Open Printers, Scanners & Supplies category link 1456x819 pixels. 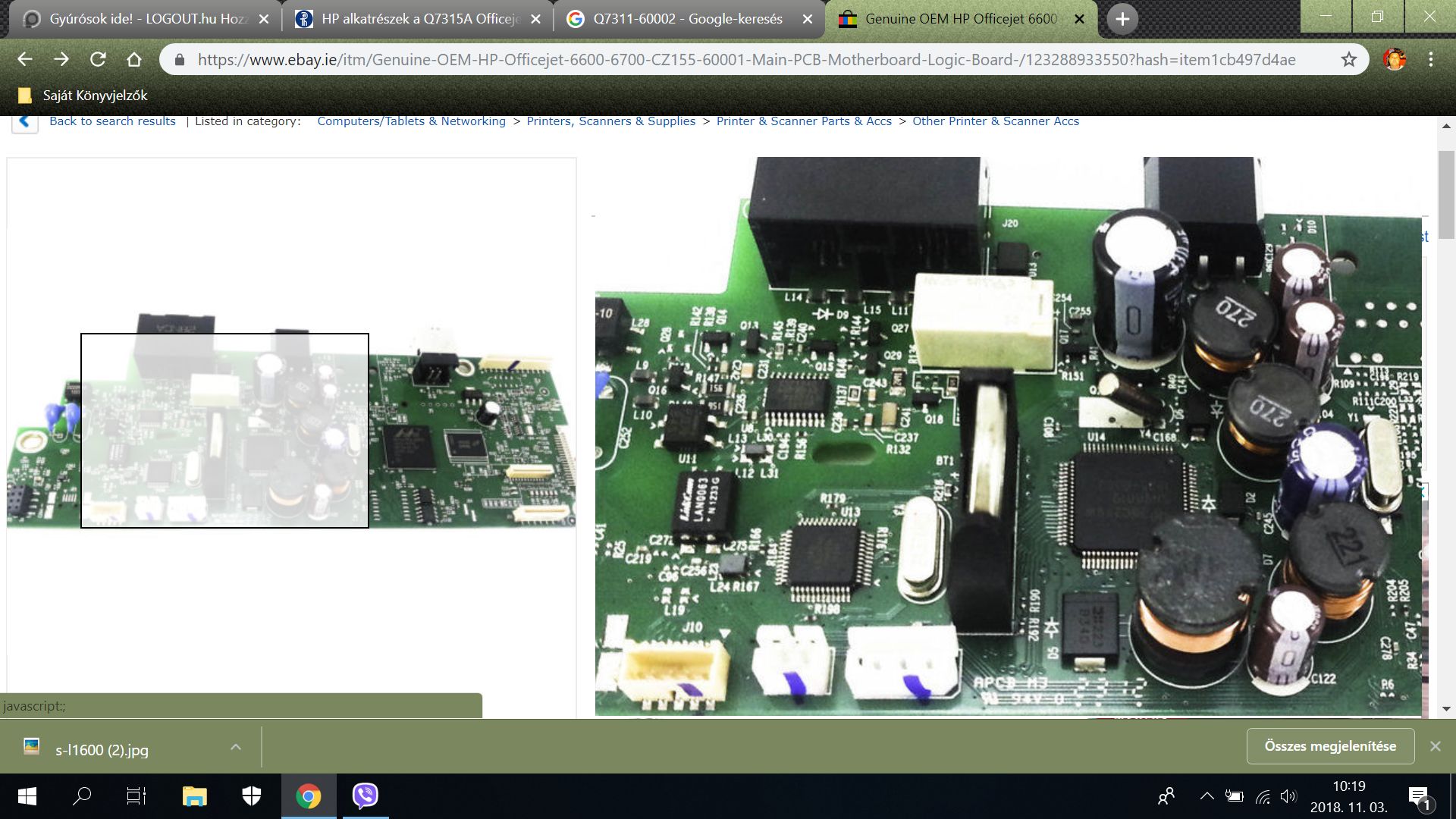610,121
